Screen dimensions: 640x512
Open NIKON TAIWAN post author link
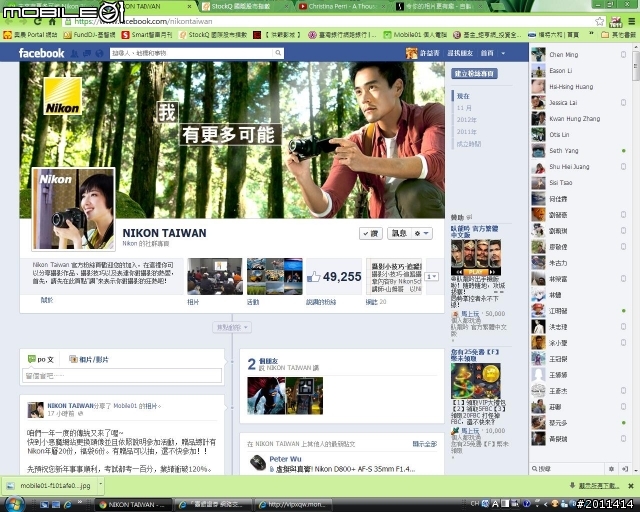pyautogui.click(x=71, y=406)
